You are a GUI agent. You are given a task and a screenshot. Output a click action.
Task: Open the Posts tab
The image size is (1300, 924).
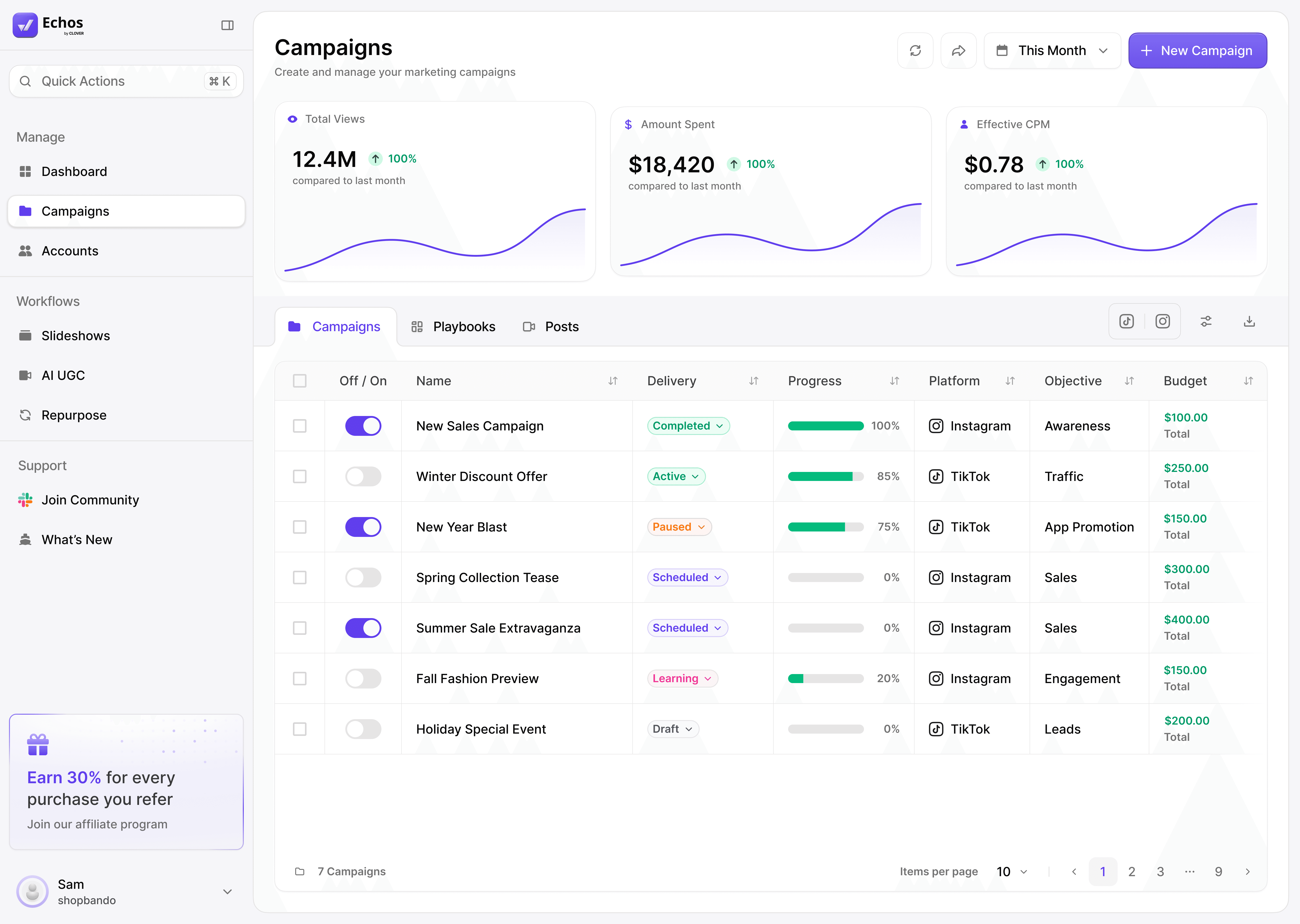click(550, 326)
